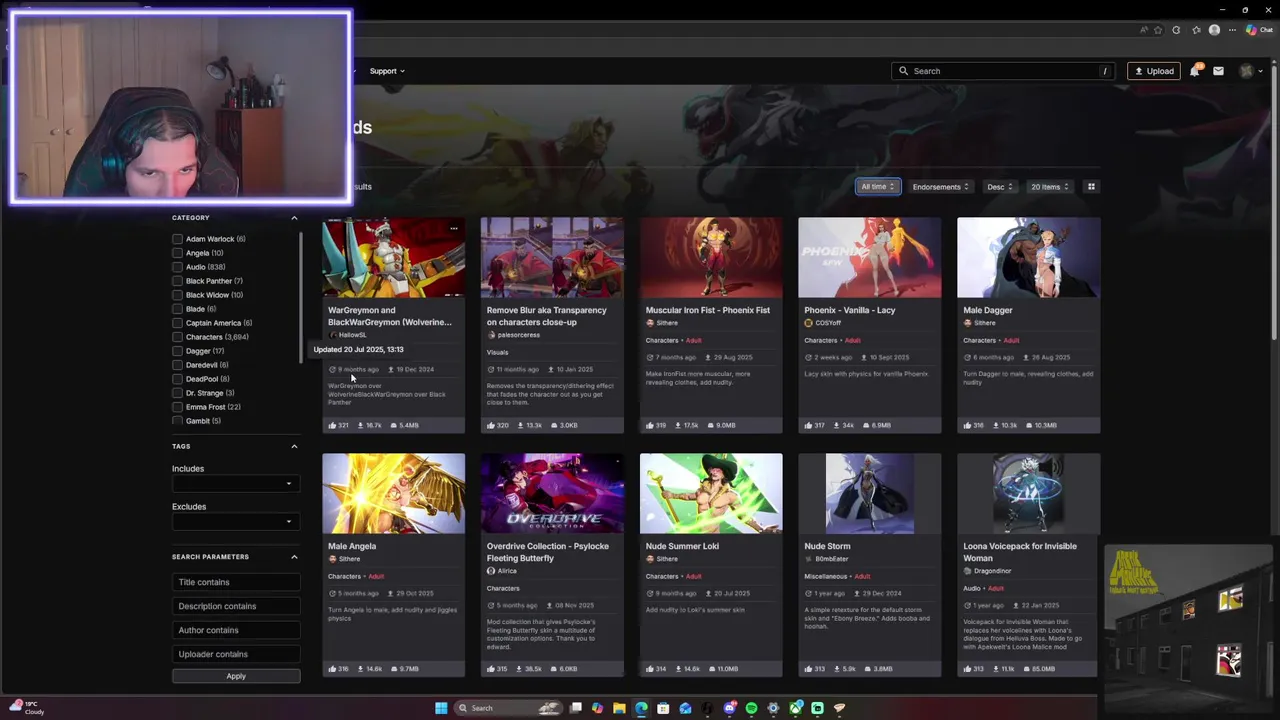Open the WarGreymon card three-dot menu
This screenshot has height=720, width=1280.
click(x=453, y=228)
